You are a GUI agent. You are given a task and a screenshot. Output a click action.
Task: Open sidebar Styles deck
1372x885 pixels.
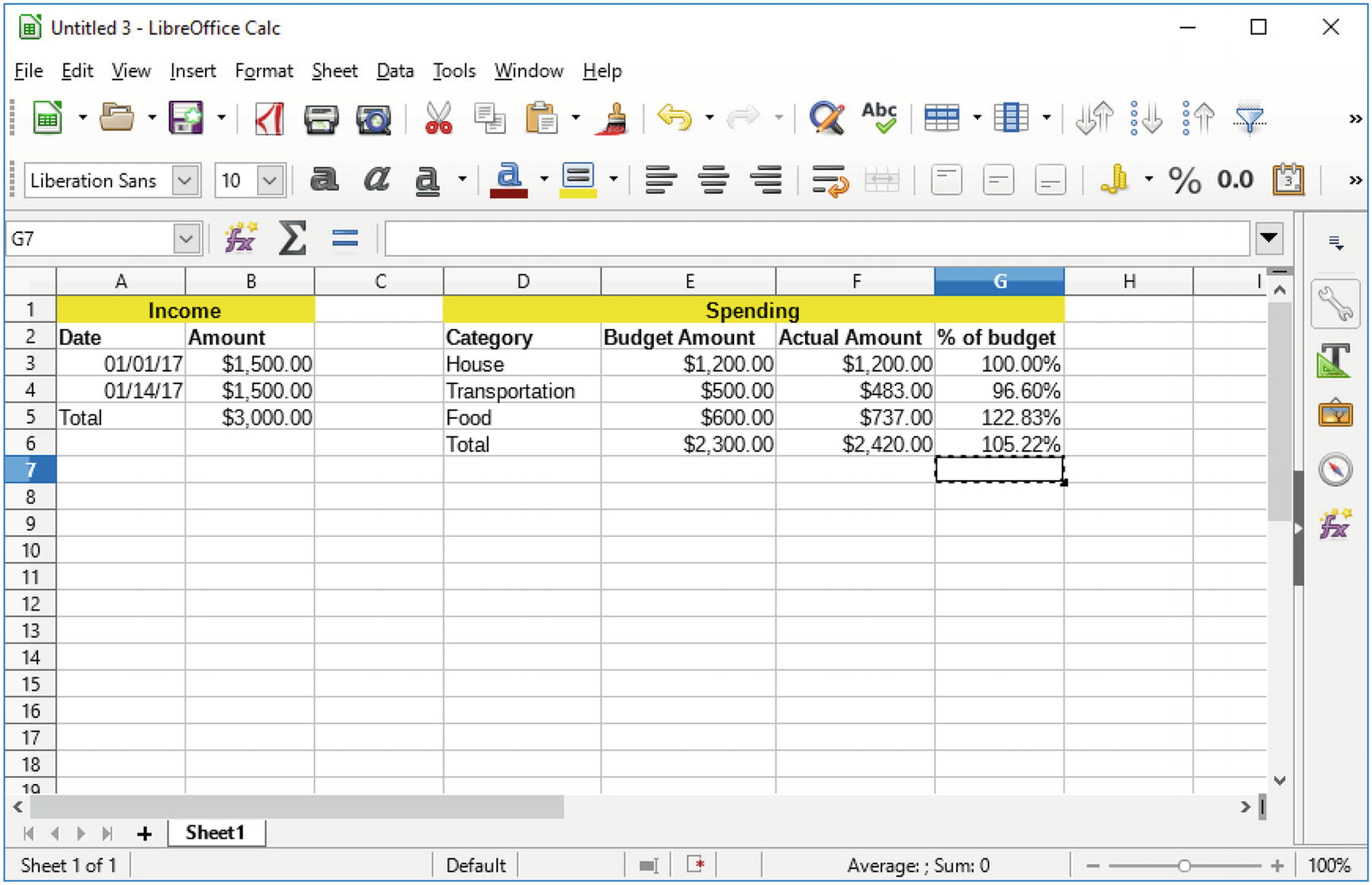pyautogui.click(x=1335, y=360)
